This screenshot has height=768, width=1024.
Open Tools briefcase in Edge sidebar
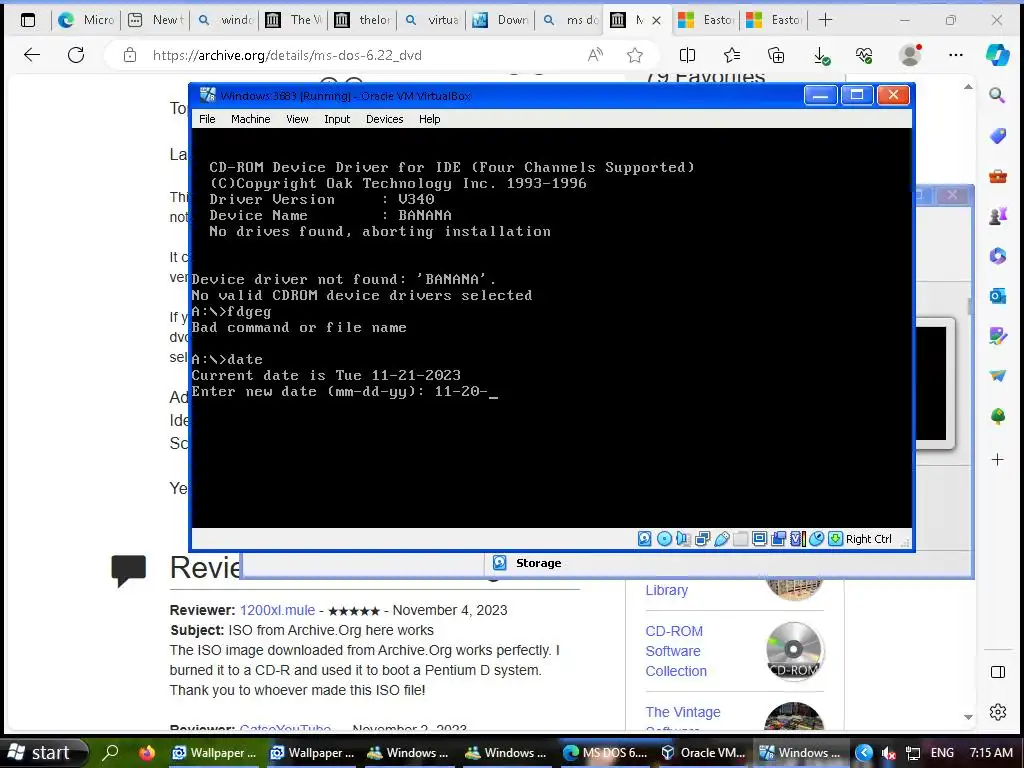pyautogui.click(x=997, y=176)
